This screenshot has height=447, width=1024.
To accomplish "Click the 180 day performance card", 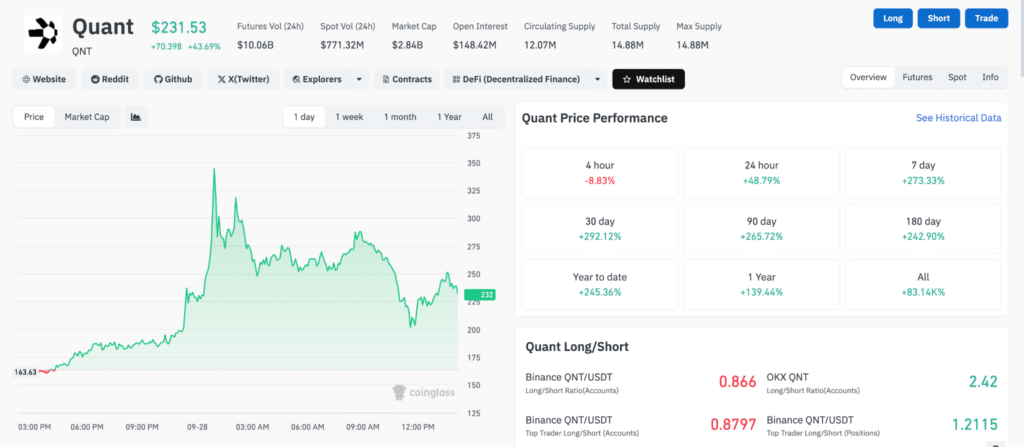I will point(923,229).
